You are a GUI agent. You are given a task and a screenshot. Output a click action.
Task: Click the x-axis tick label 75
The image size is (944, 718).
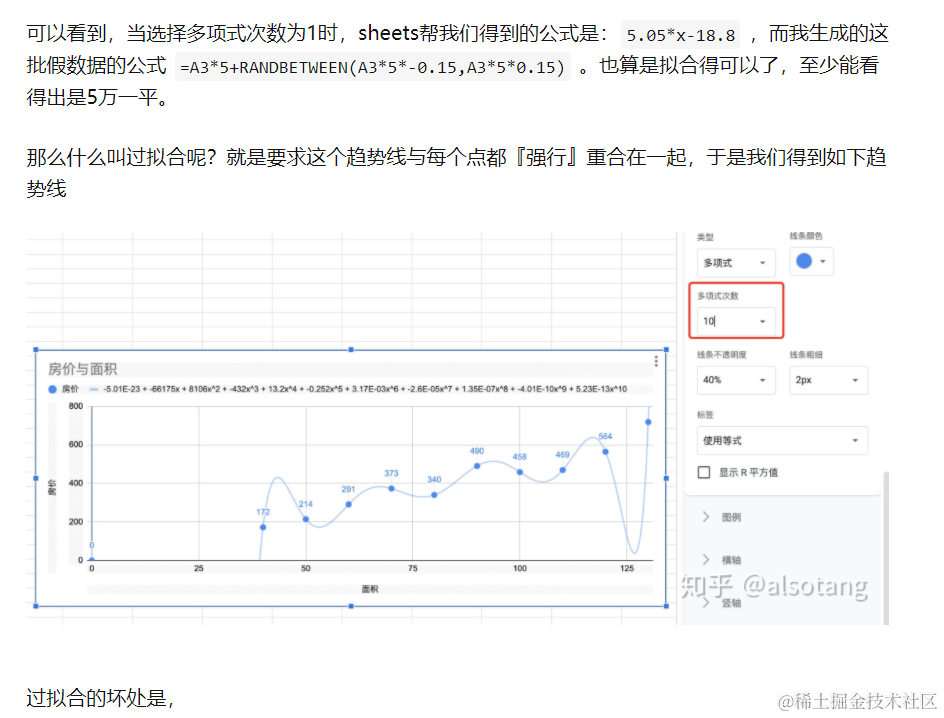click(x=412, y=568)
